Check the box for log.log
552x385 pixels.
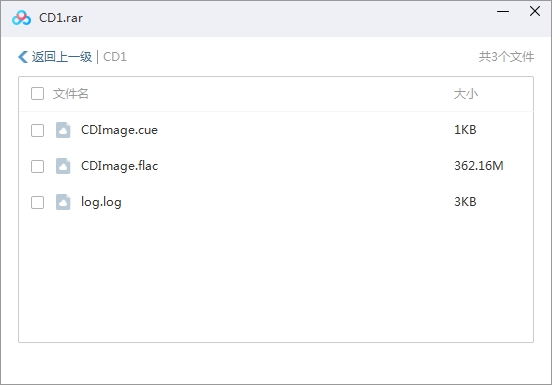(x=37, y=202)
